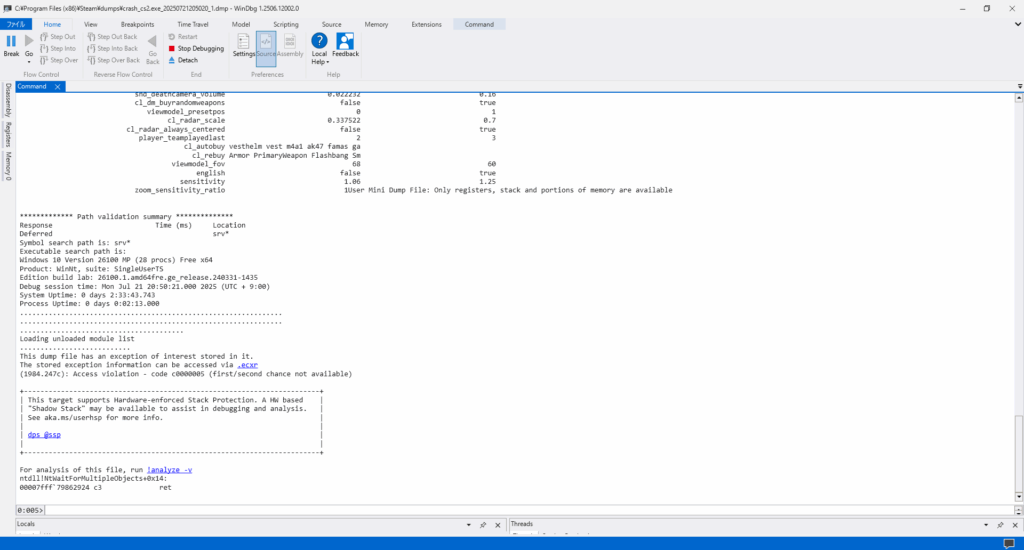Viewport: 1024px width, 550px height.
Task: Click the 'Access violation - code c0000005' line
Action: pos(185,374)
